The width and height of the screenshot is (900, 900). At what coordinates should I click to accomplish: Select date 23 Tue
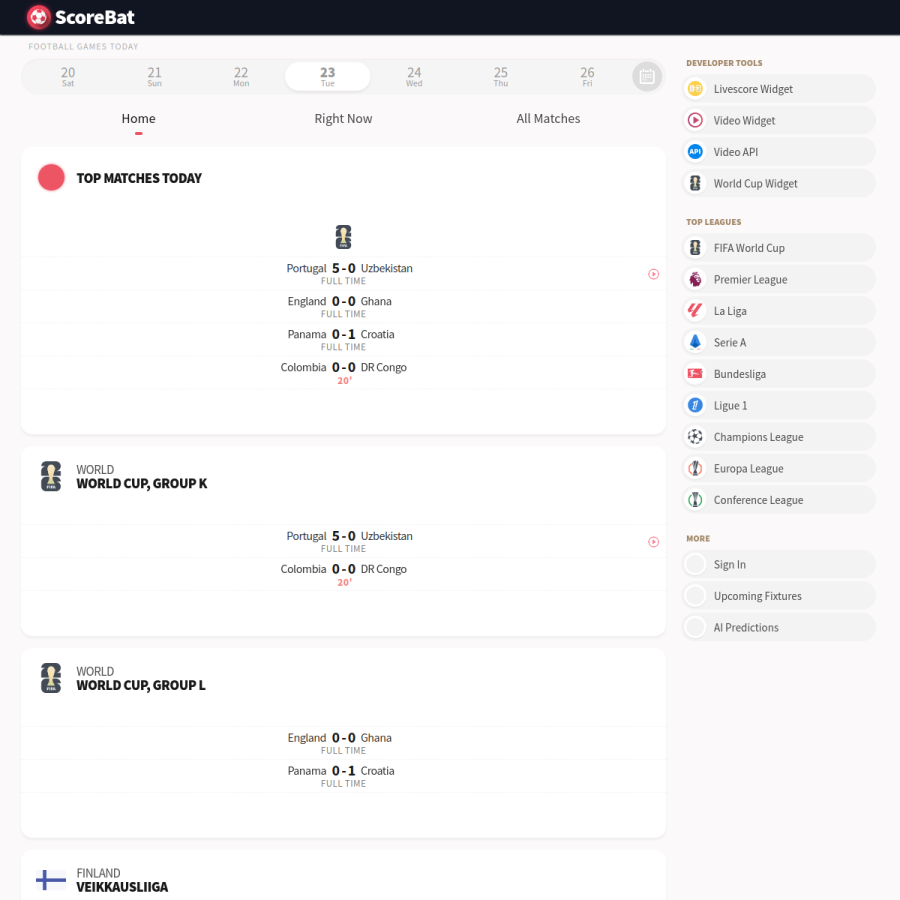pos(328,76)
